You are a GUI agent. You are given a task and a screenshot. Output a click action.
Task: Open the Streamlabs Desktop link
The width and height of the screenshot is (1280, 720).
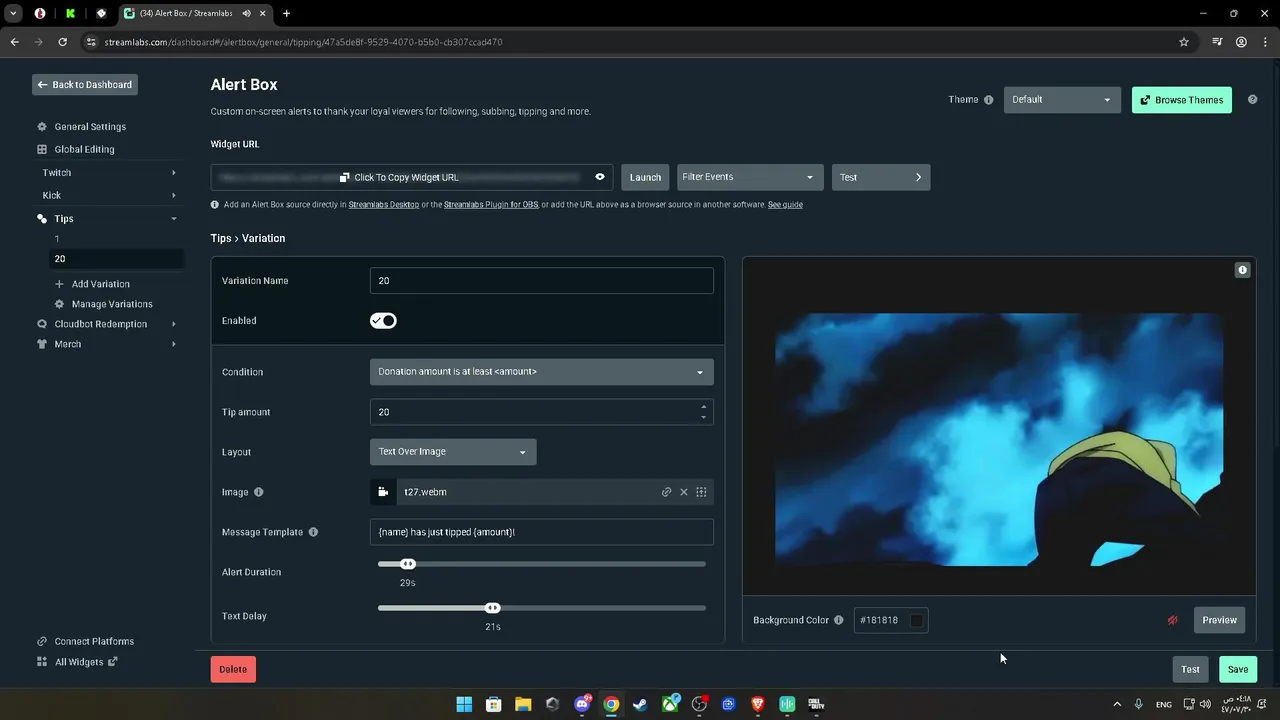[384, 205]
